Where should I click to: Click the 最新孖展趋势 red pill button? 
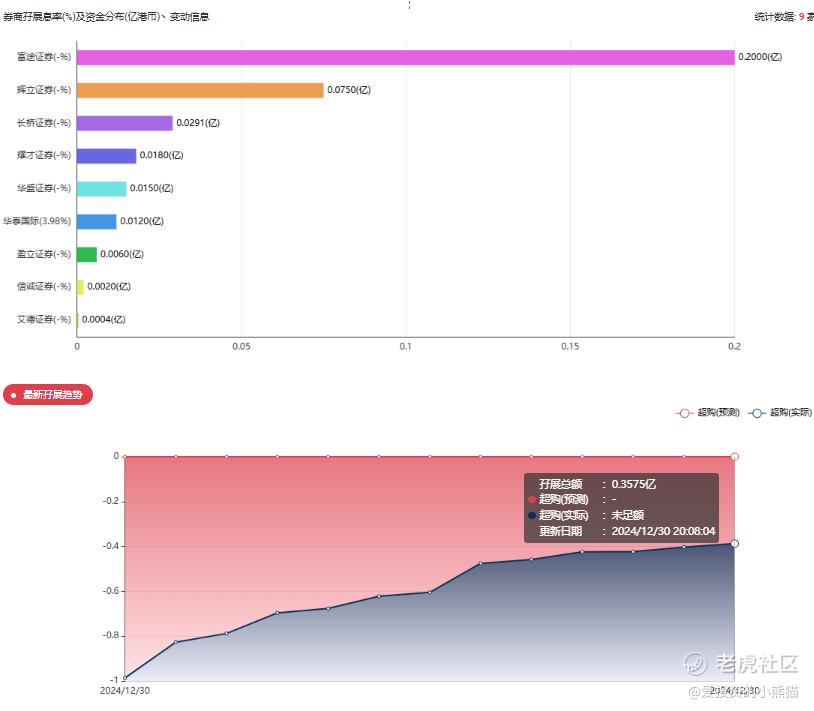tap(48, 394)
